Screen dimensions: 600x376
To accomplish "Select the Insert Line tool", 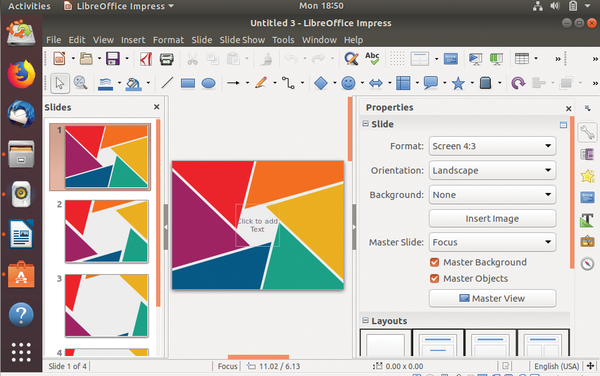I will pos(167,83).
